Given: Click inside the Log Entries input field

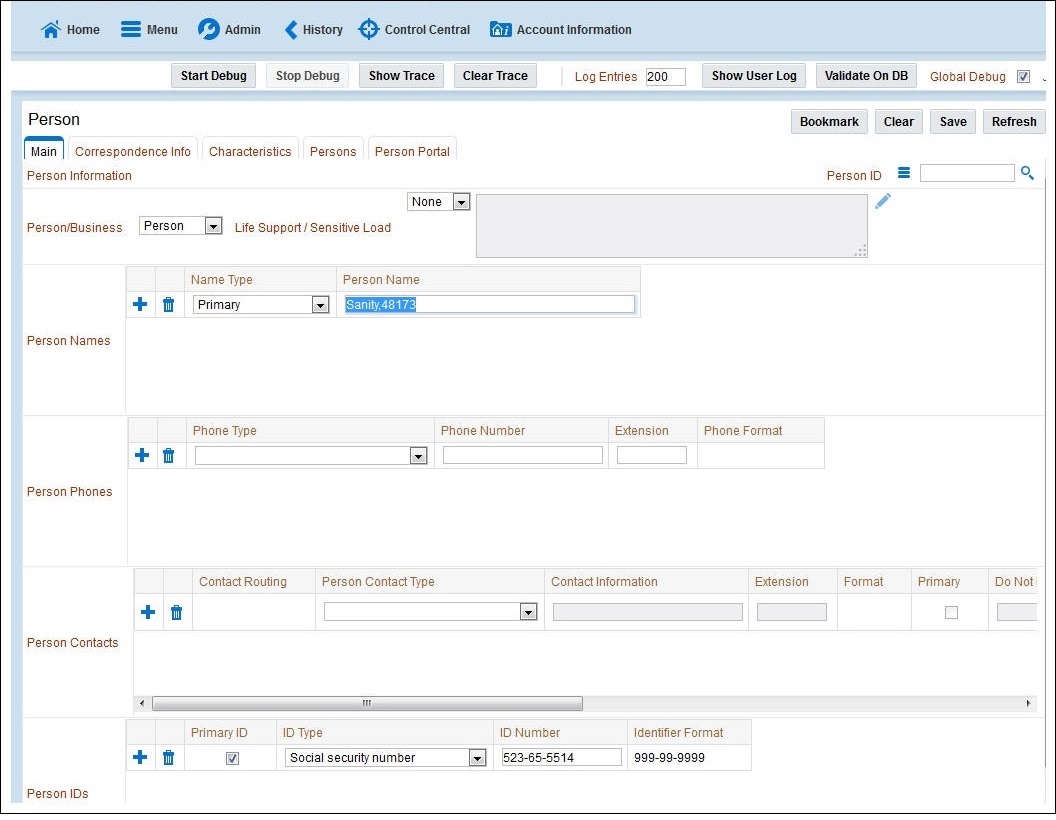Looking at the screenshot, I should click(666, 76).
